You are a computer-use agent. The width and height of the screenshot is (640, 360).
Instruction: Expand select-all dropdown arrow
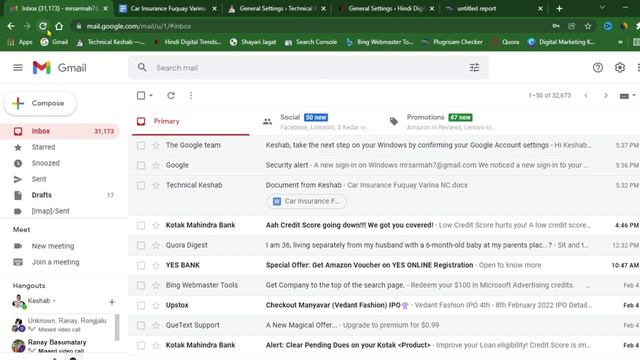tap(151, 96)
